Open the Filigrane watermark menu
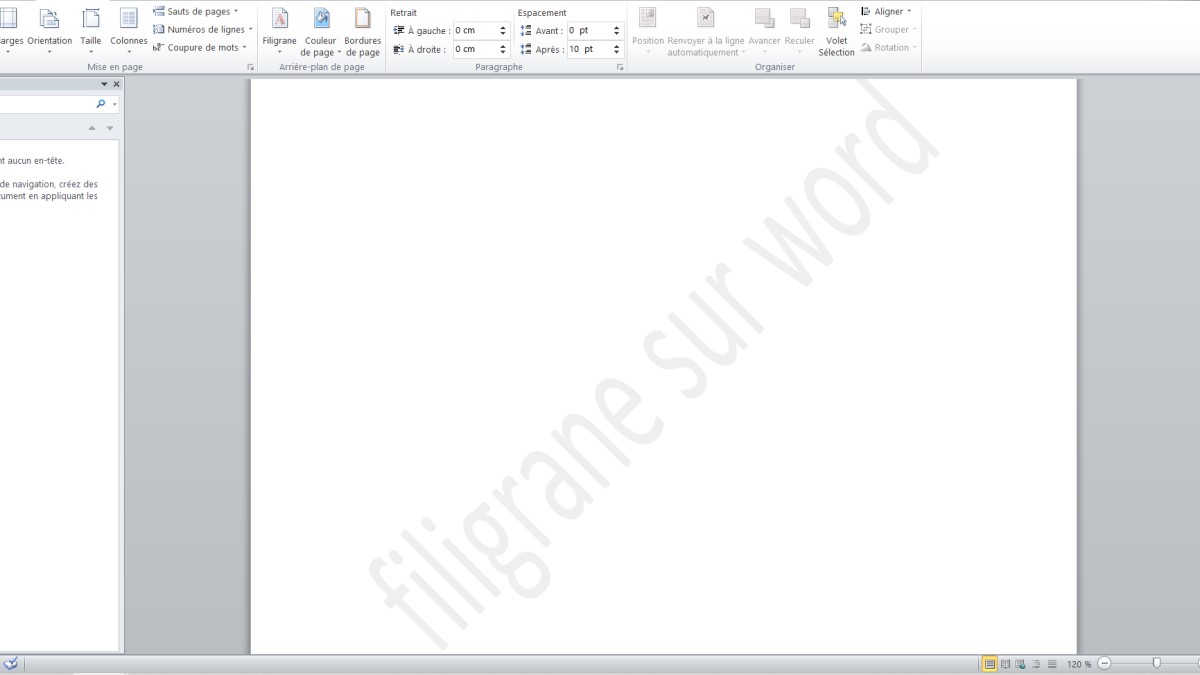The width and height of the screenshot is (1200, 675). [279, 30]
